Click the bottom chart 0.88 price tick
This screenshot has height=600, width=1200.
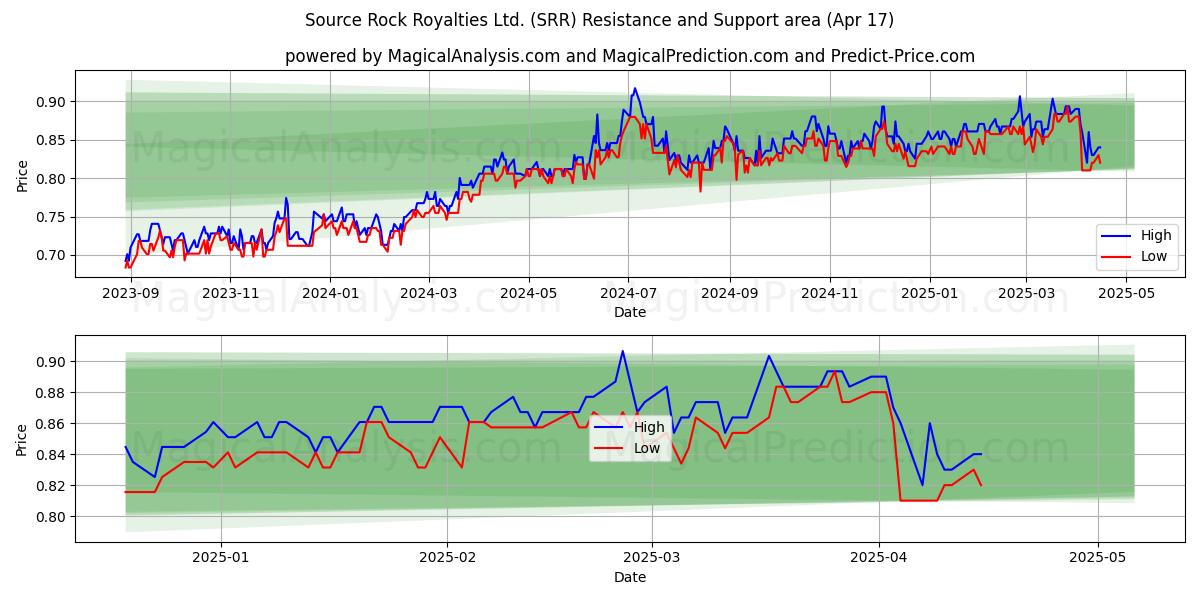click(x=53, y=393)
